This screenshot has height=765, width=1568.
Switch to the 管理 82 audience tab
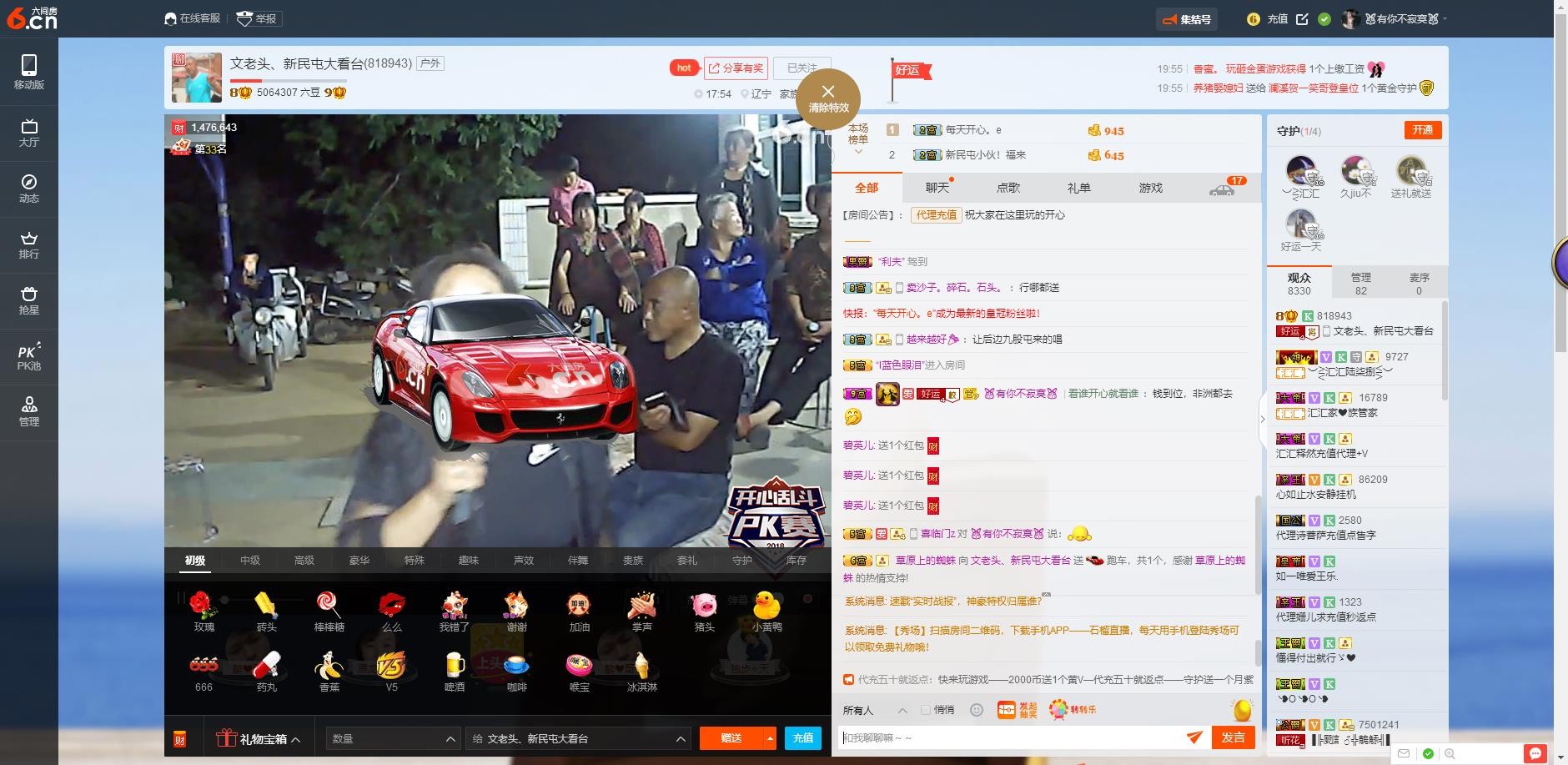click(x=1361, y=284)
